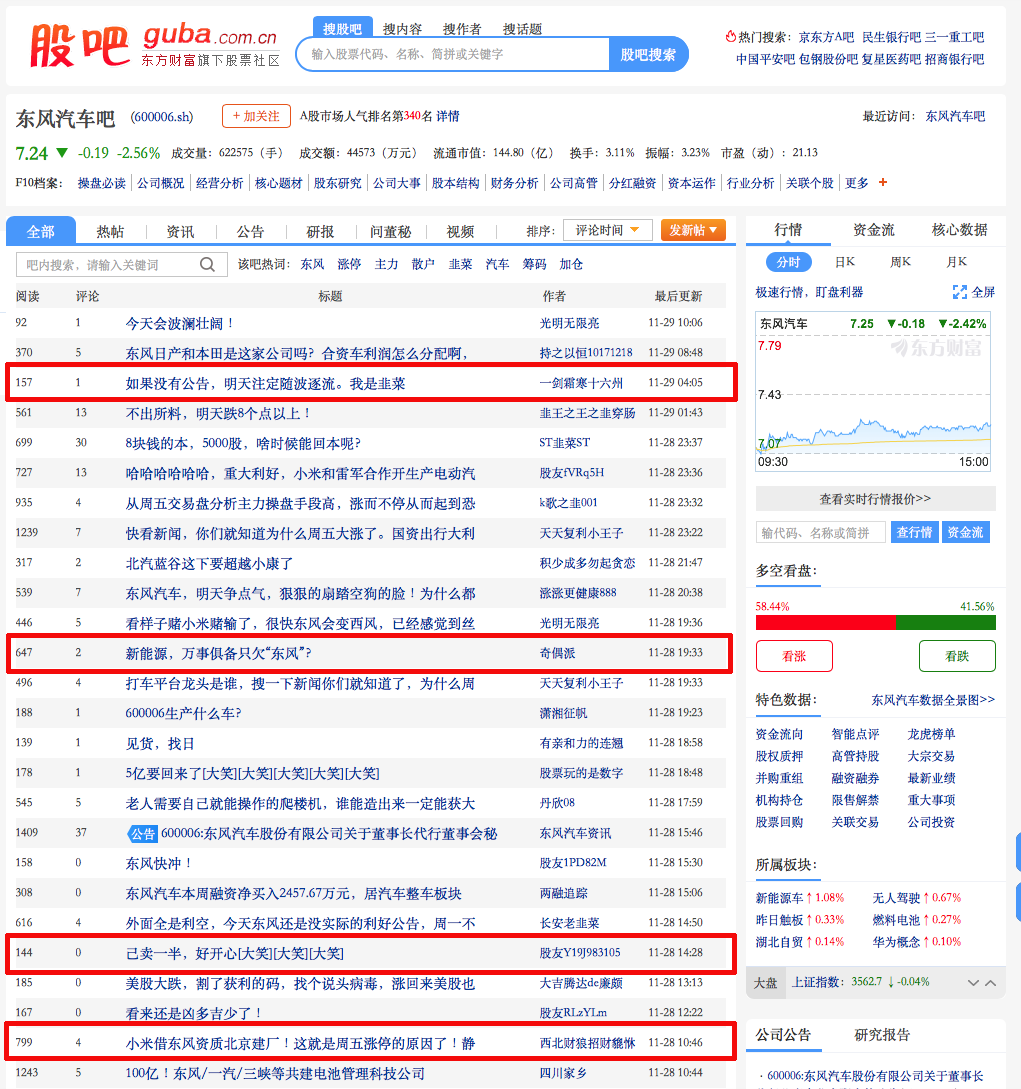Open 股东研究 F10 link
The width and height of the screenshot is (1021, 1089).
click(x=338, y=183)
